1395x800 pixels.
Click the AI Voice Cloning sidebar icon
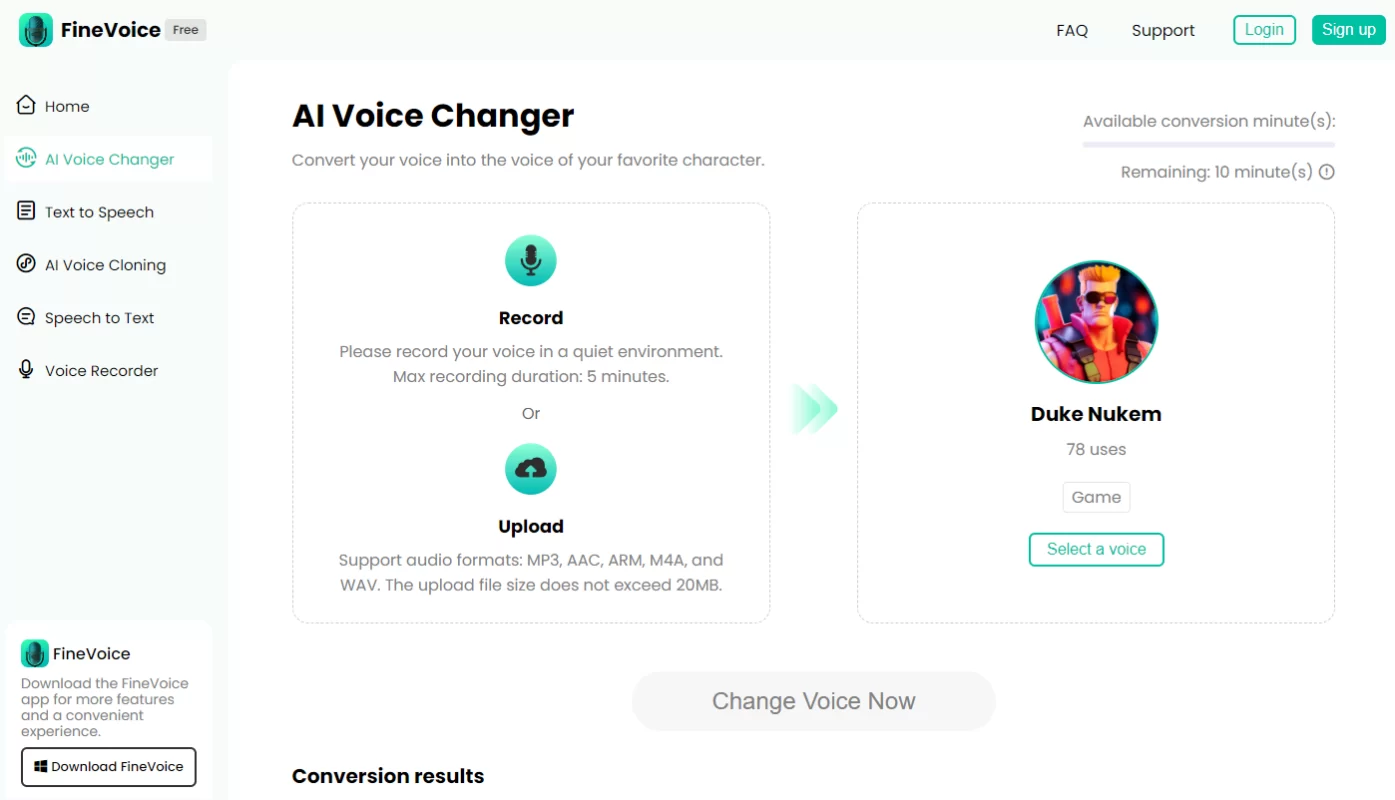(x=26, y=264)
